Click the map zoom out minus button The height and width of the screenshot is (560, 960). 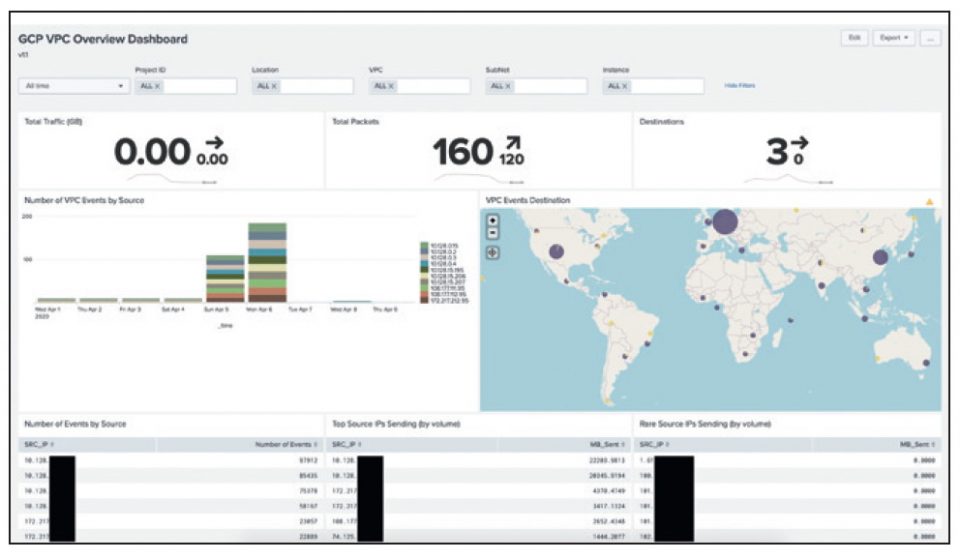click(493, 233)
